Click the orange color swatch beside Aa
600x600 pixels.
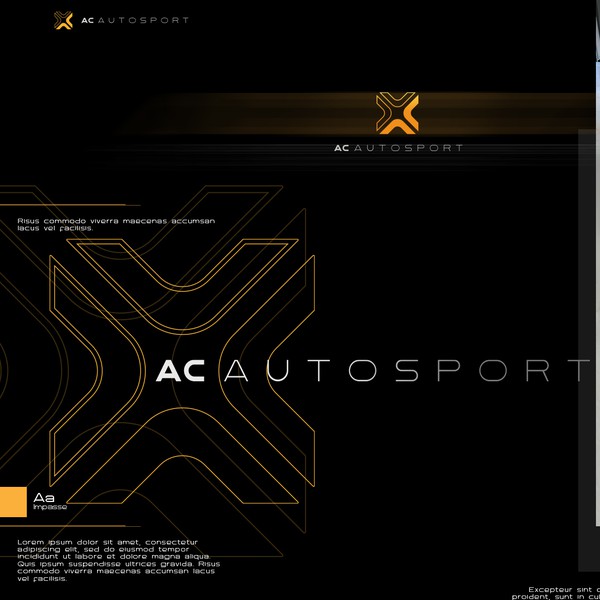13,502
